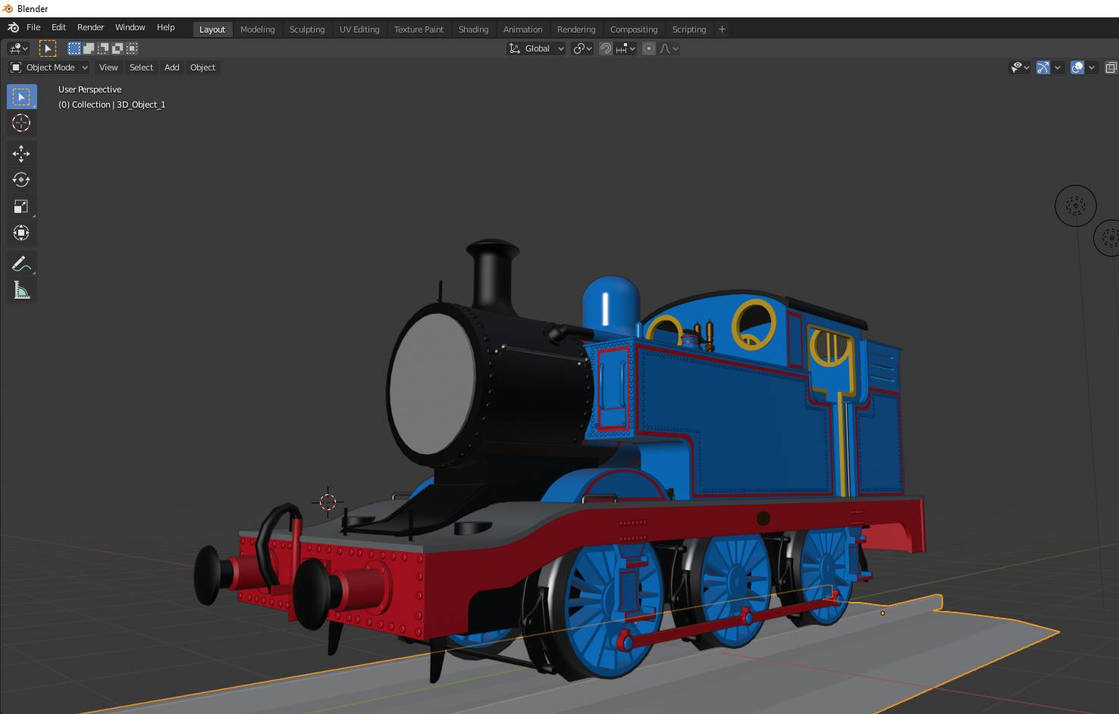This screenshot has width=1119, height=714.
Task: Click the Blender logo menu icon
Action: 13,27
